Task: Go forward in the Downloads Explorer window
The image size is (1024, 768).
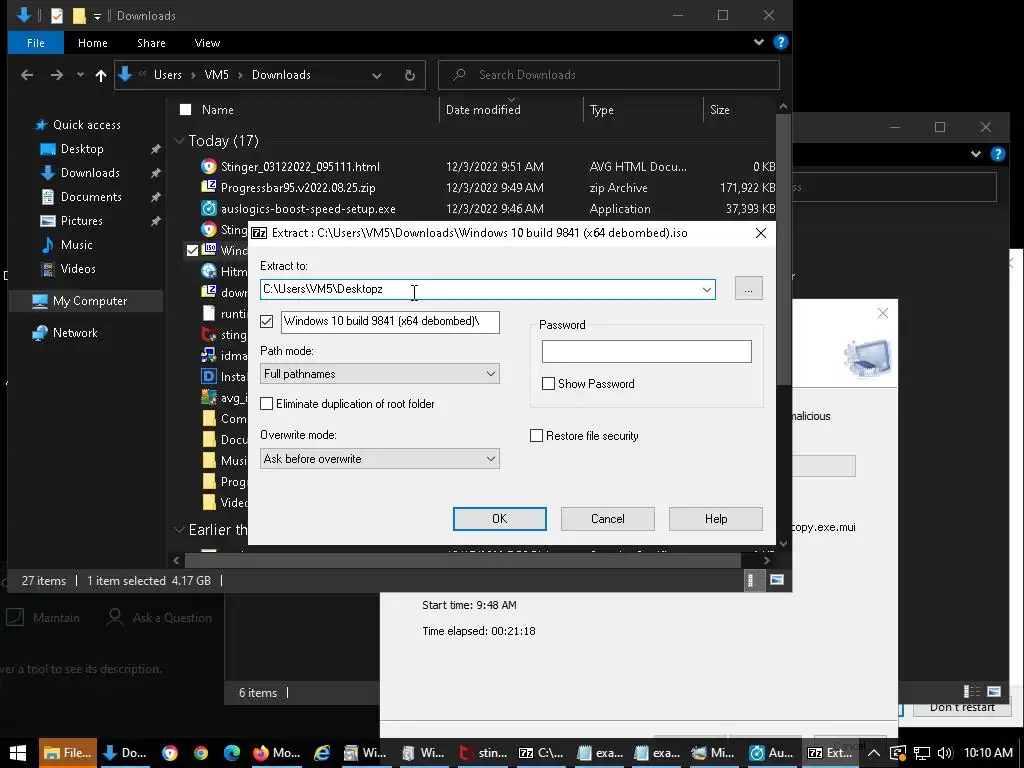Action: tap(57, 75)
